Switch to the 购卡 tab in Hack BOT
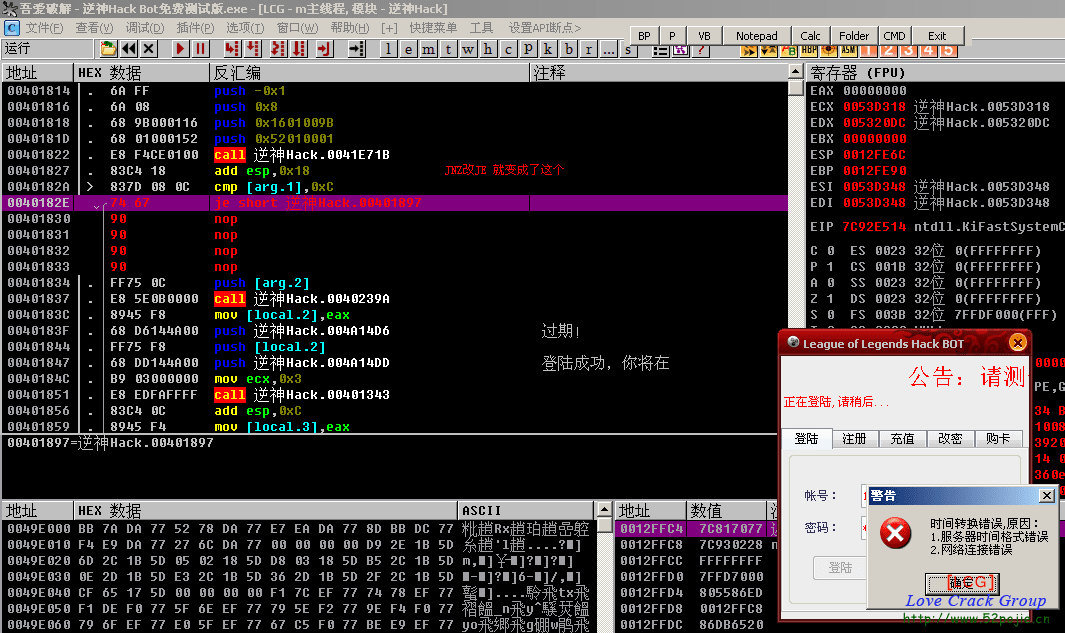The height and width of the screenshot is (633, 1065). pyautogui.click(x=998, y=439)
